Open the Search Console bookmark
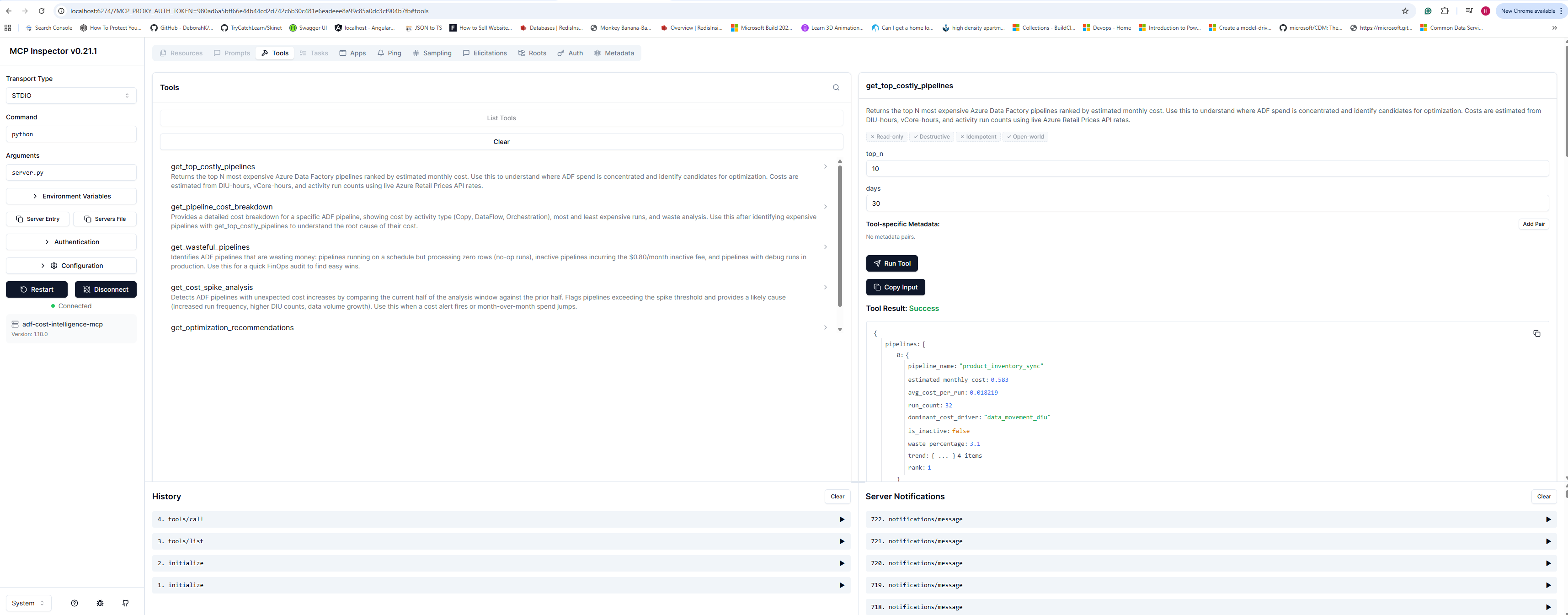 pyautogui.click(x=49, y=28)
